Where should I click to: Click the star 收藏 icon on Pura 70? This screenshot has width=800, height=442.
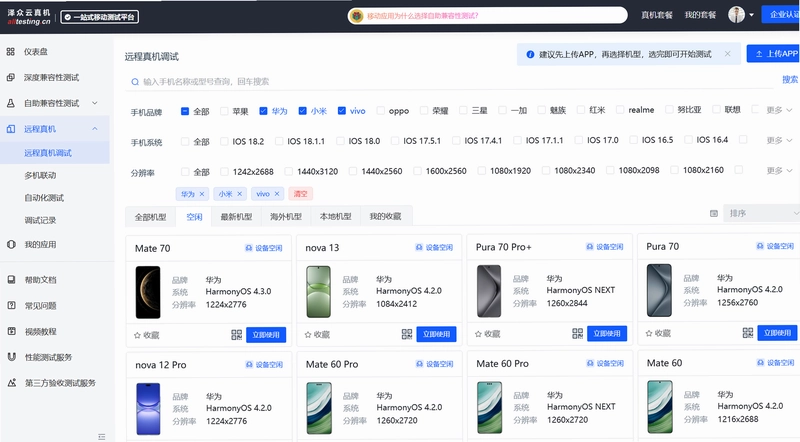648,333
